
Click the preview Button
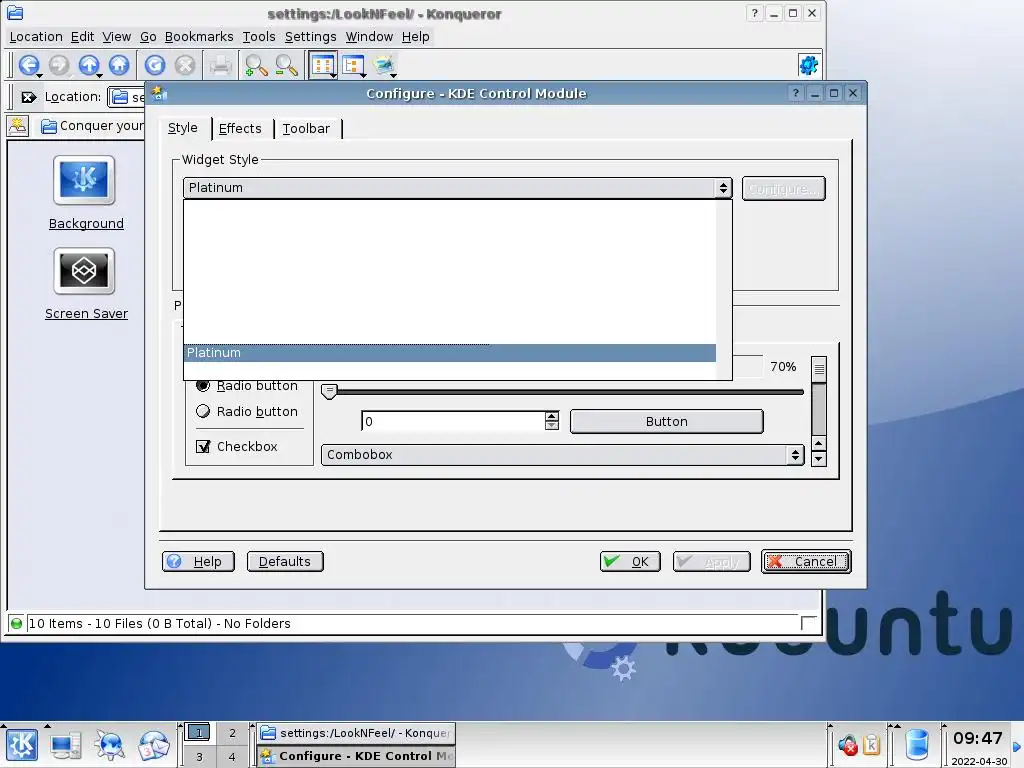click(x=667, y=421)
